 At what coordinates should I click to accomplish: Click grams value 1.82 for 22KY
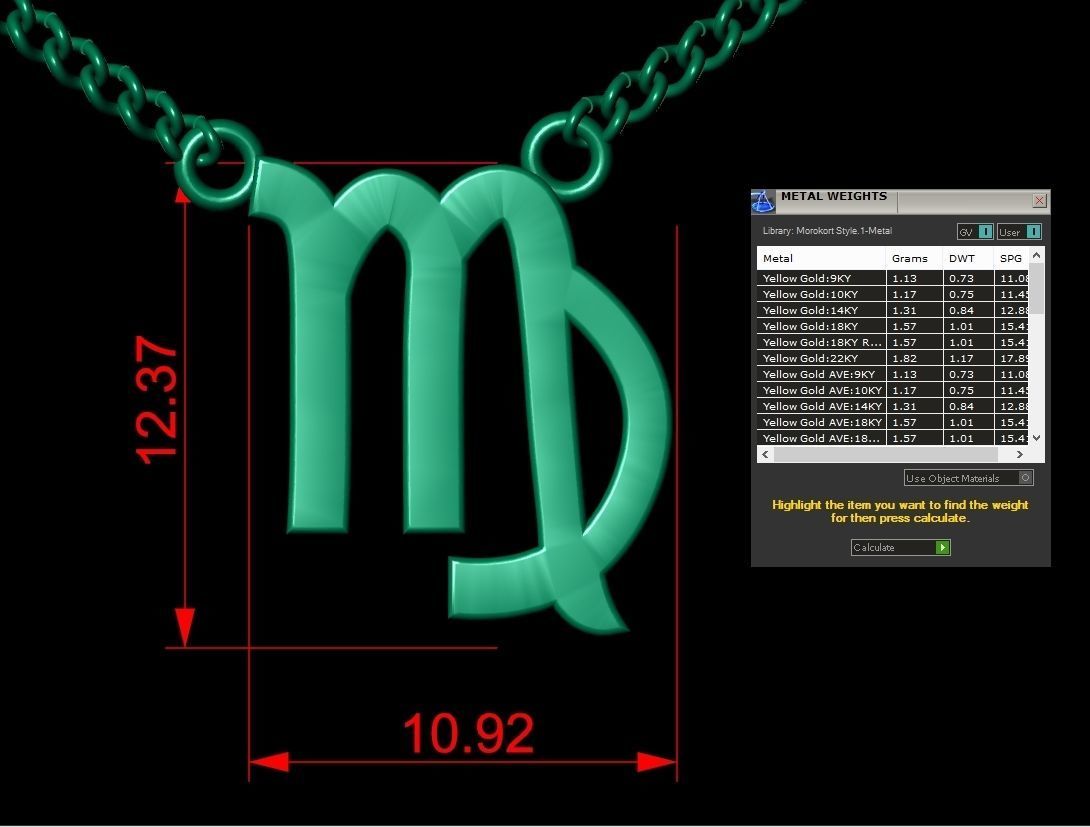(904, 359)
